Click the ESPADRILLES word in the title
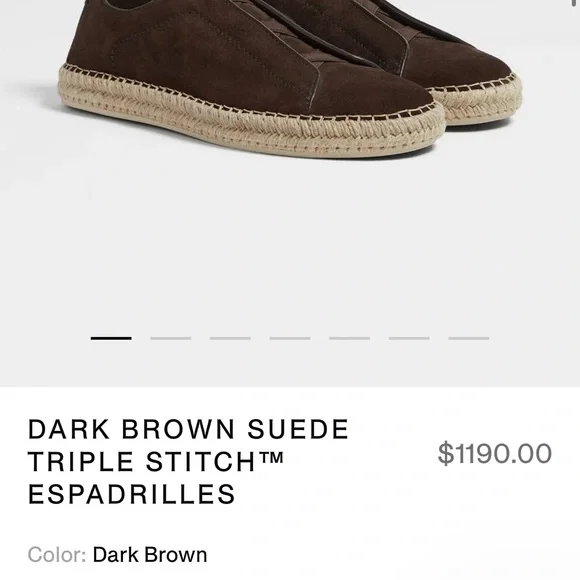Image resolution: width=580 pixels, height=580 pixels. coord(132,494)
